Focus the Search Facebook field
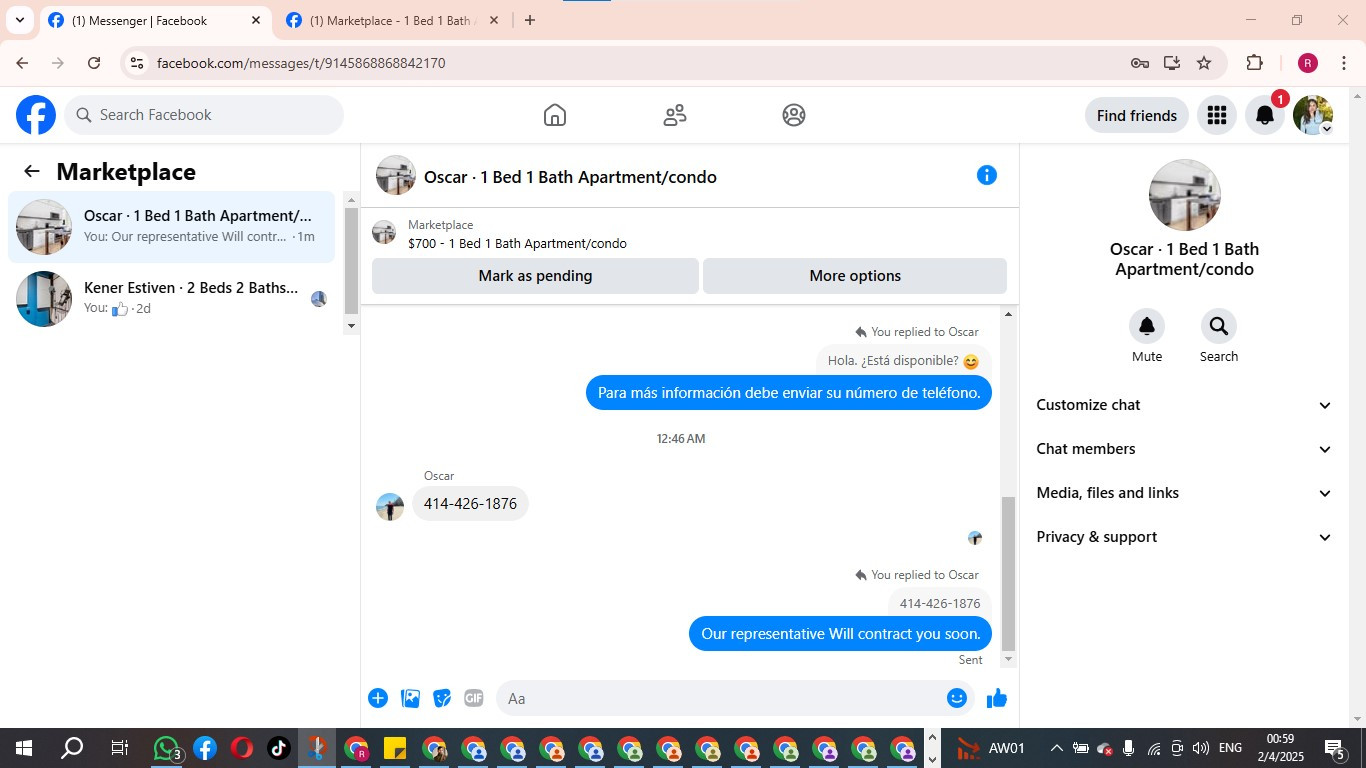The height and width of the screenshot is (768, 1366). (204, 115)
